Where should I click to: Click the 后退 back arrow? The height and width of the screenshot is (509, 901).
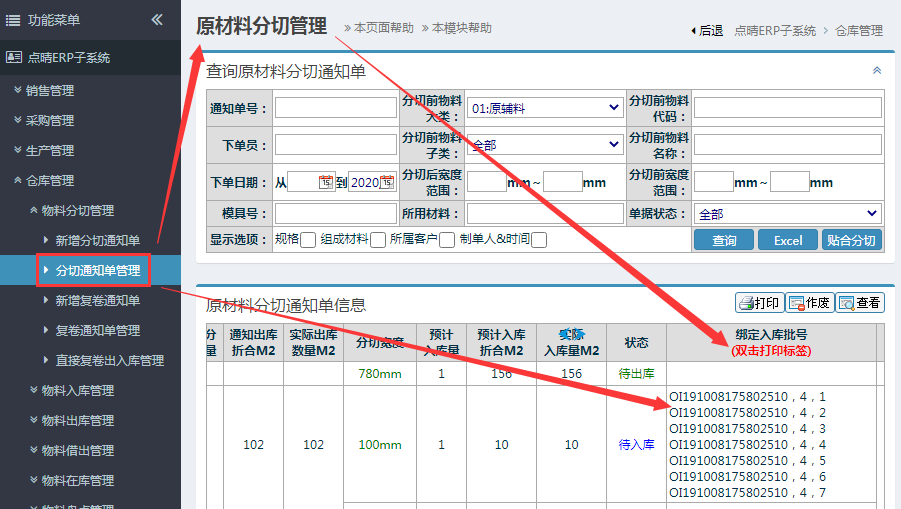click(x=707, y=31)
